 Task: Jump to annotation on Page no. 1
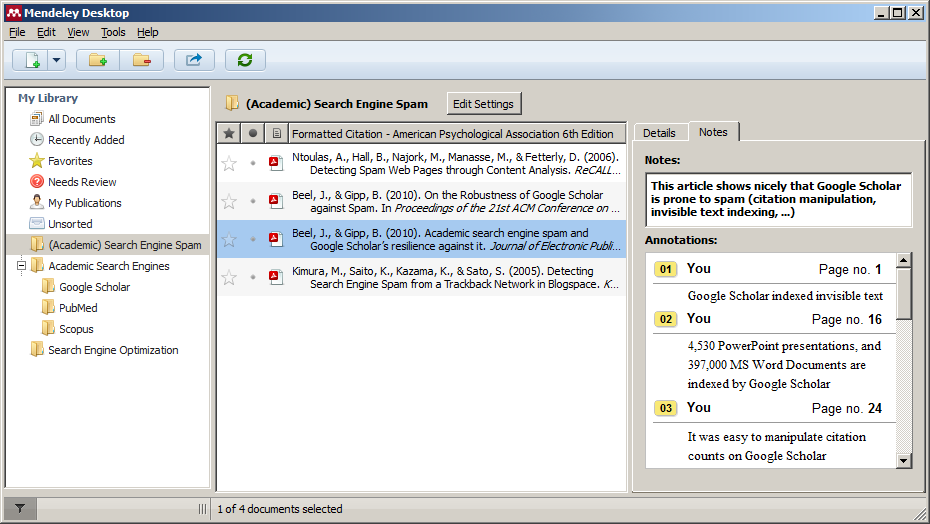coord(850,269)
